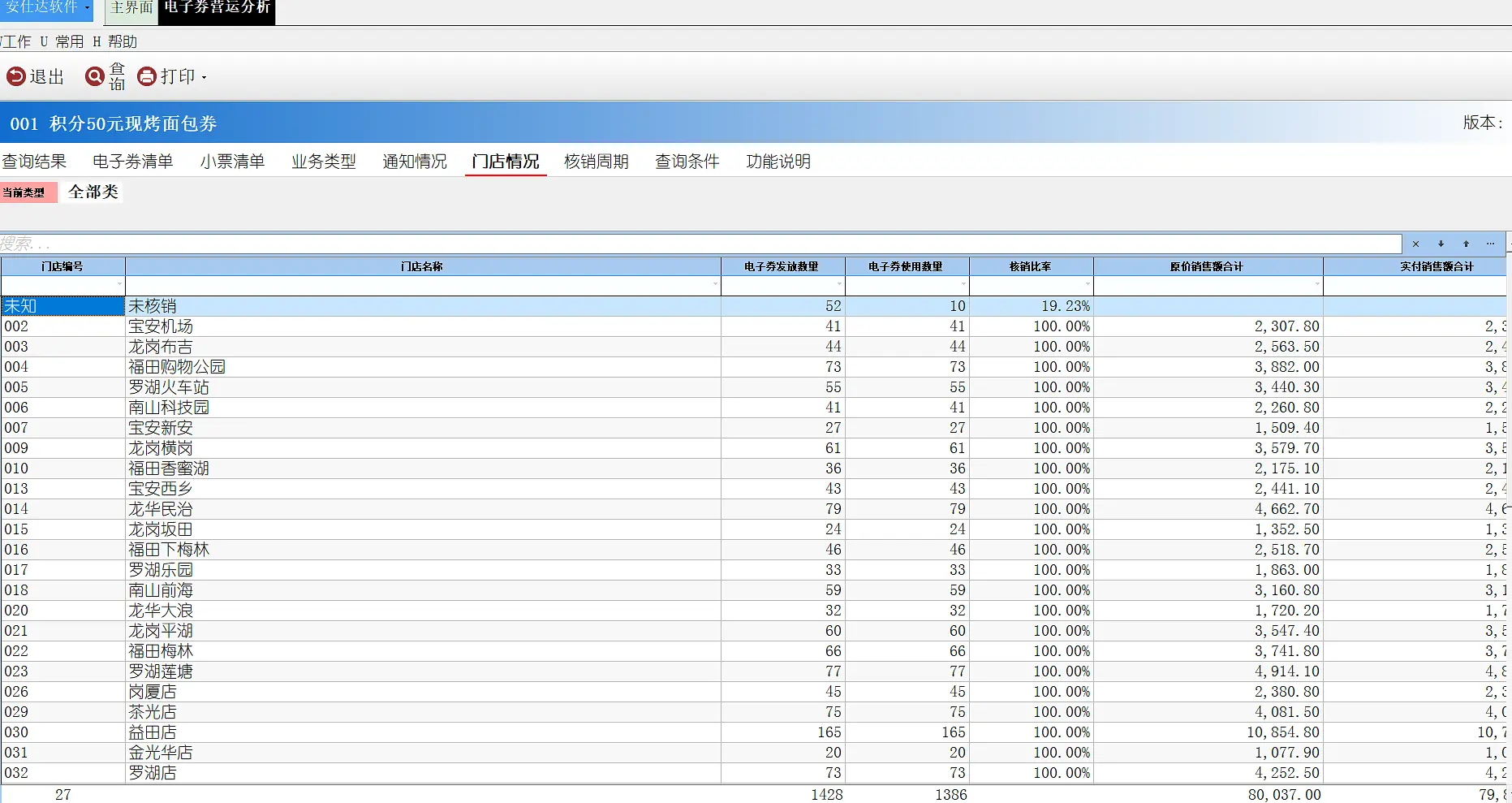
Task: Click the 4,914.10 sales amount cell
Action: (1208, 671)
